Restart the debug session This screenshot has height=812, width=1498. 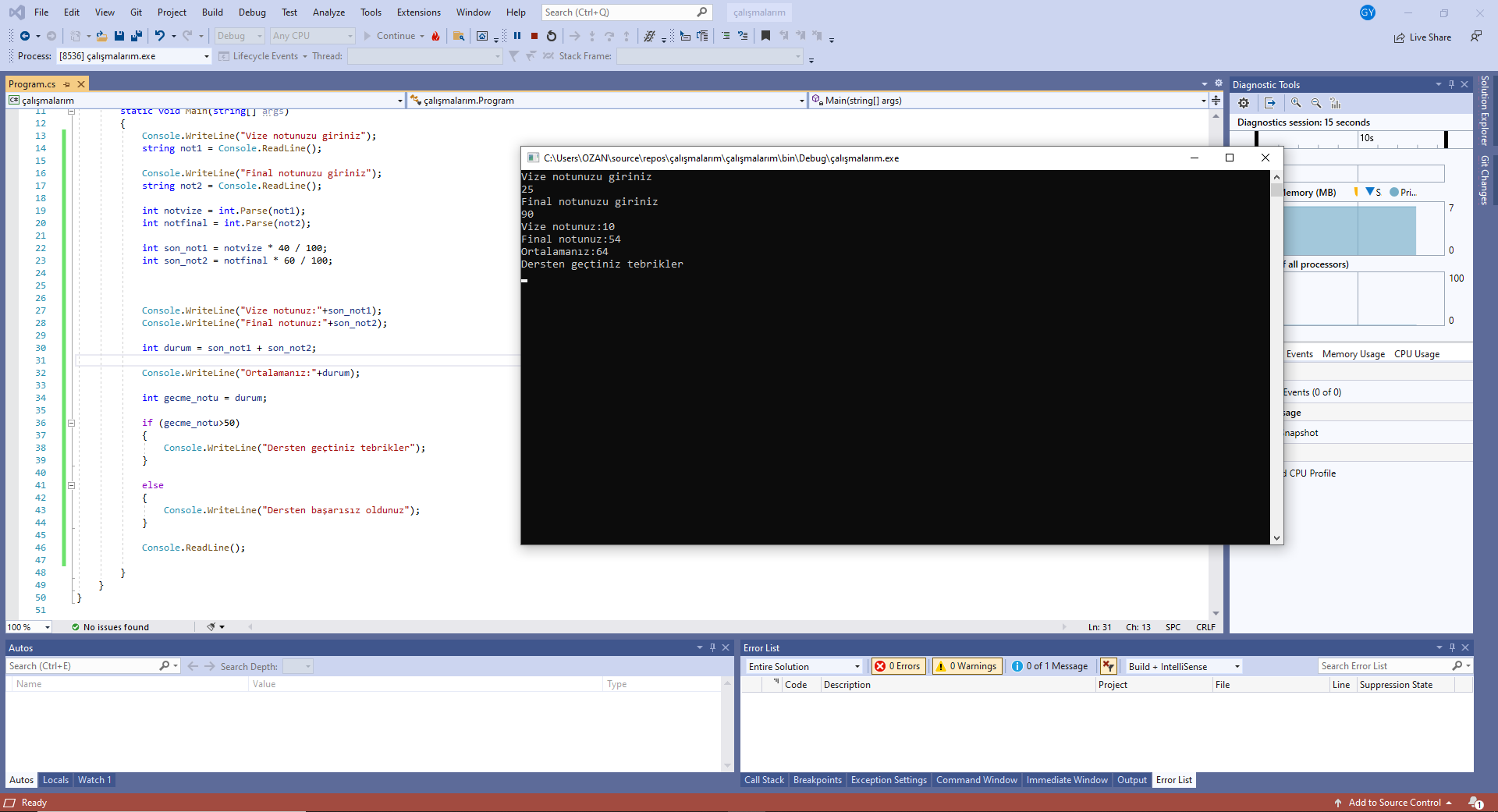[552, 36]
